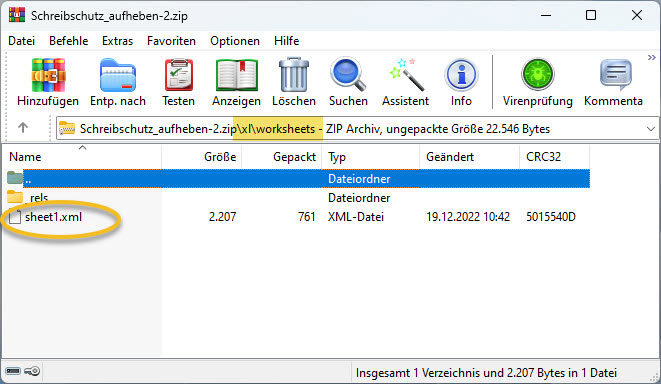
Task: Click the _rels folder icon
Action: [15, 197]
